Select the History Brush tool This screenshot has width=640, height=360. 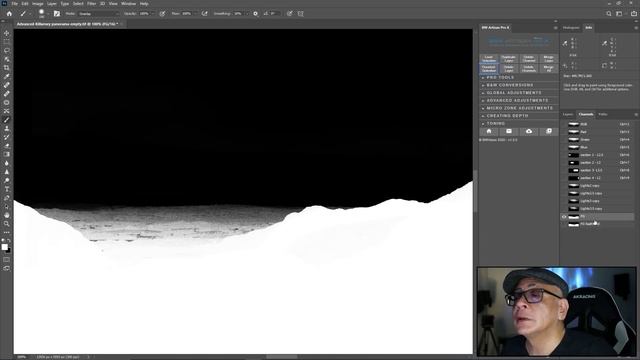coord(7,137)
